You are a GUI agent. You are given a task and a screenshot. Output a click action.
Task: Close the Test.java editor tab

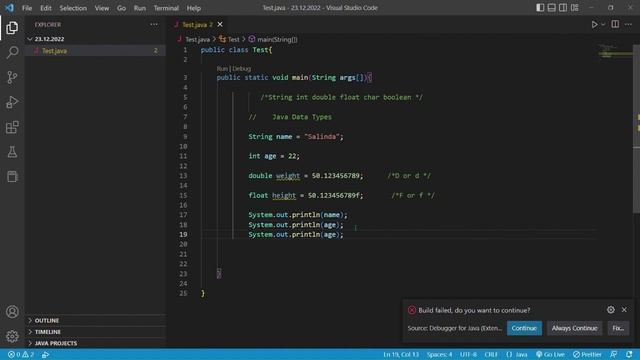point(220,24)
